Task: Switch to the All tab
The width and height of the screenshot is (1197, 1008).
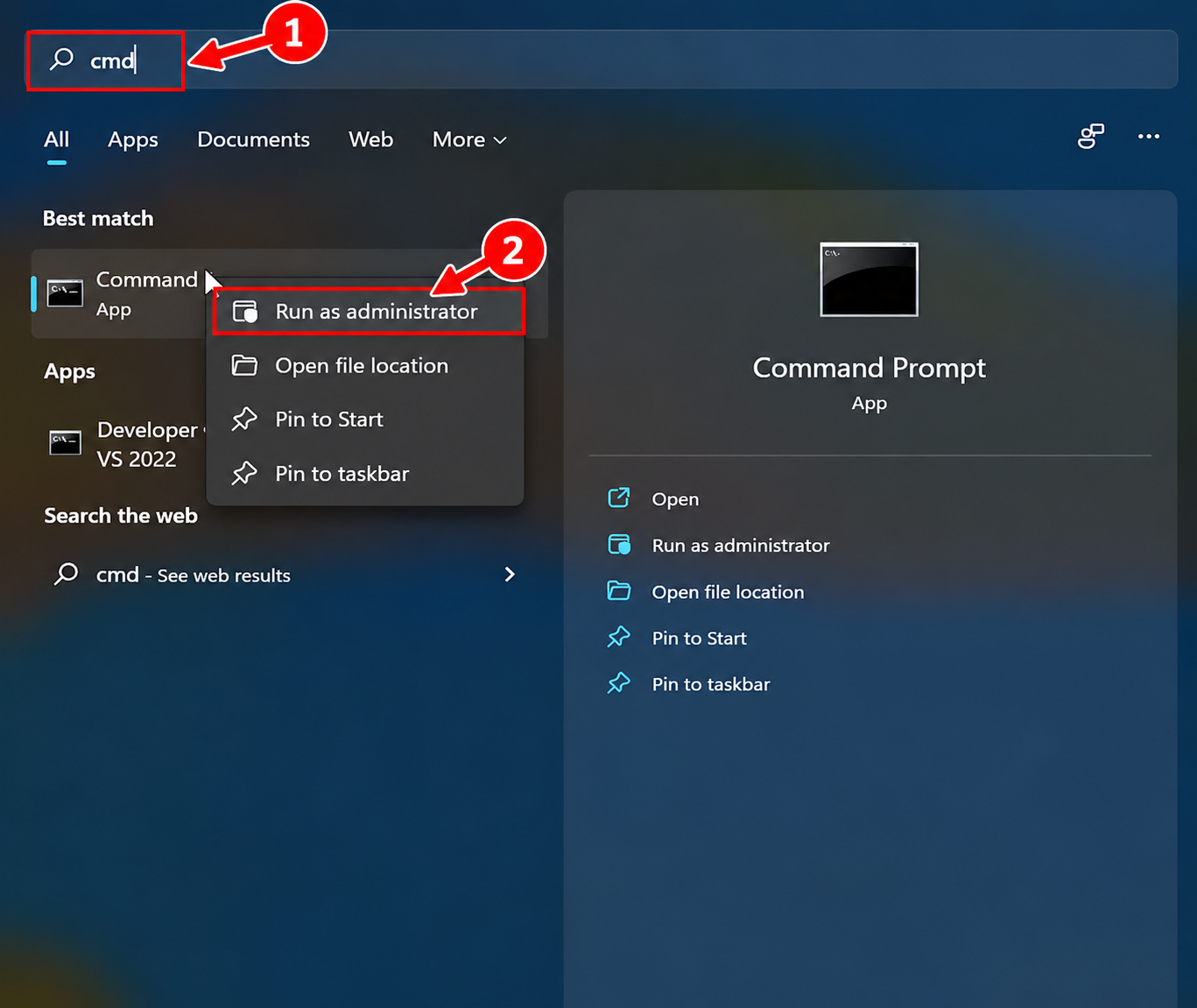Action: pyautogui.click(x=57, y=140)
